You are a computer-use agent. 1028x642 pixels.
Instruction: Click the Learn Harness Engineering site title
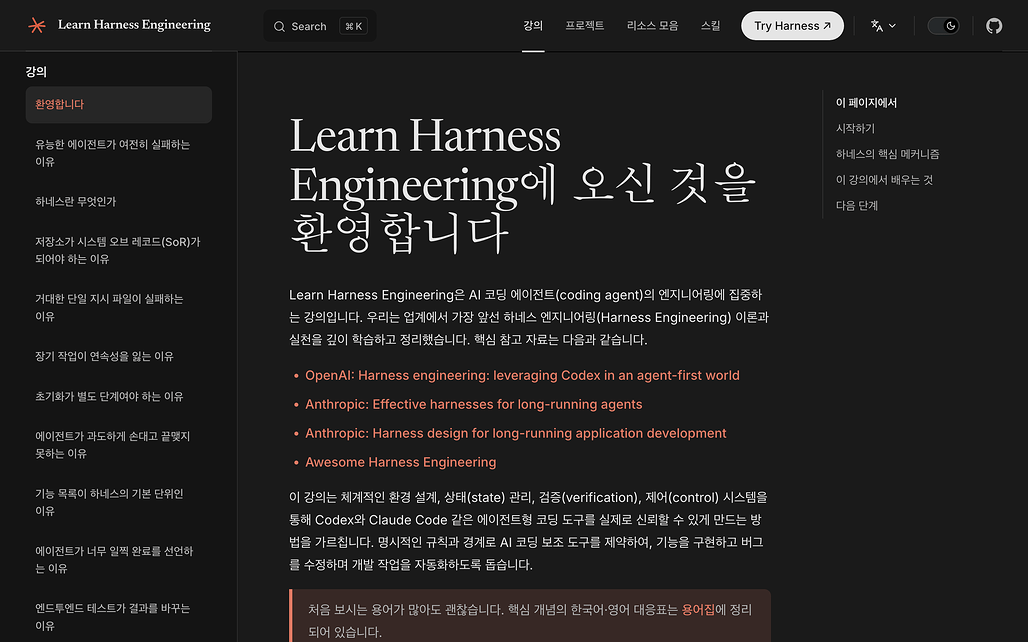tap(134, 25)
